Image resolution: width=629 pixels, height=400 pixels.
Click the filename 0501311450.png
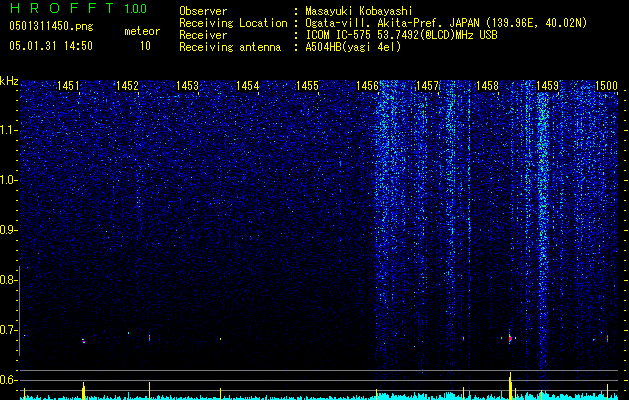pyautogui.click(x=51, y=27)
